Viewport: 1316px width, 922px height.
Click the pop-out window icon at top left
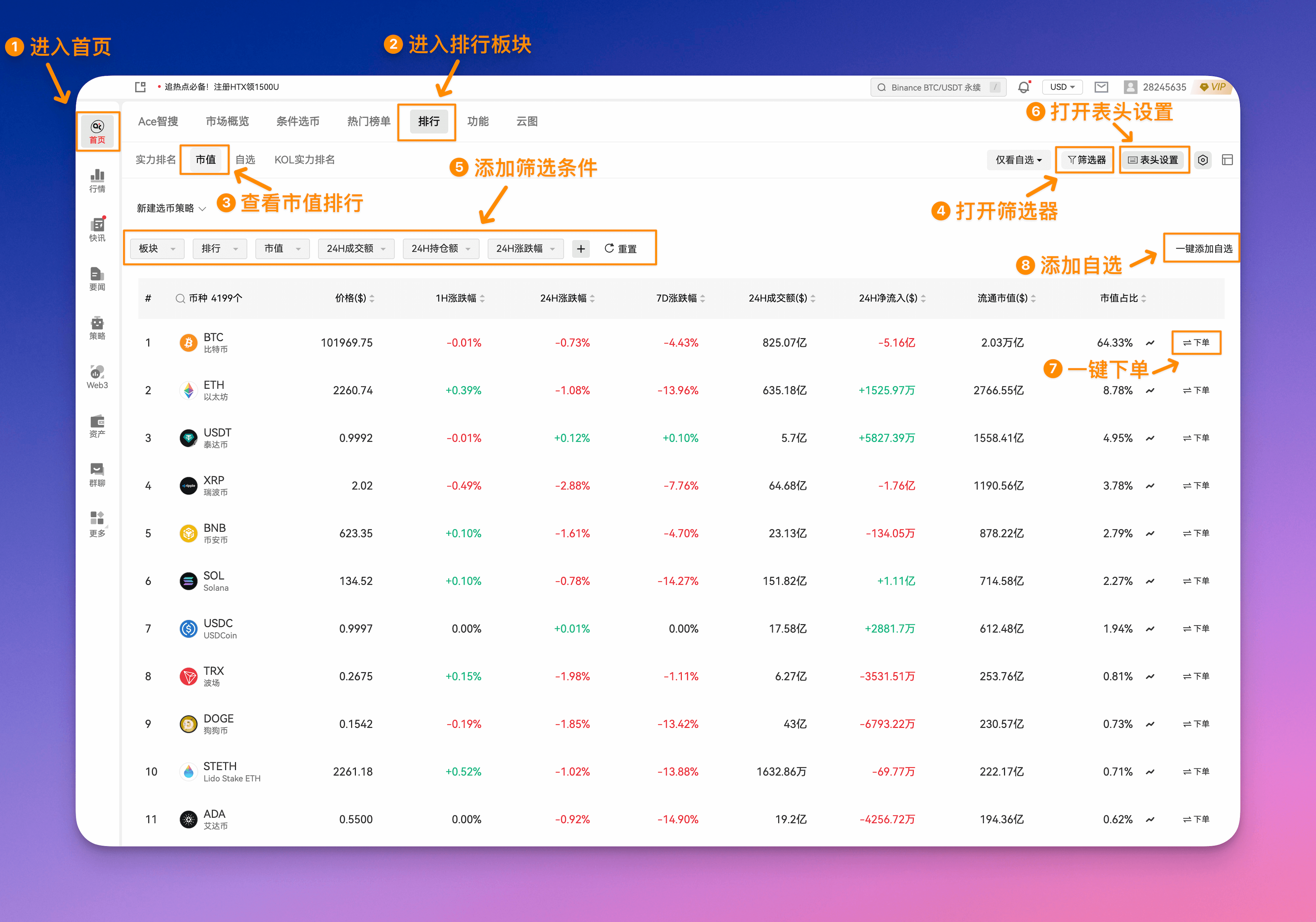pos(141,87)
